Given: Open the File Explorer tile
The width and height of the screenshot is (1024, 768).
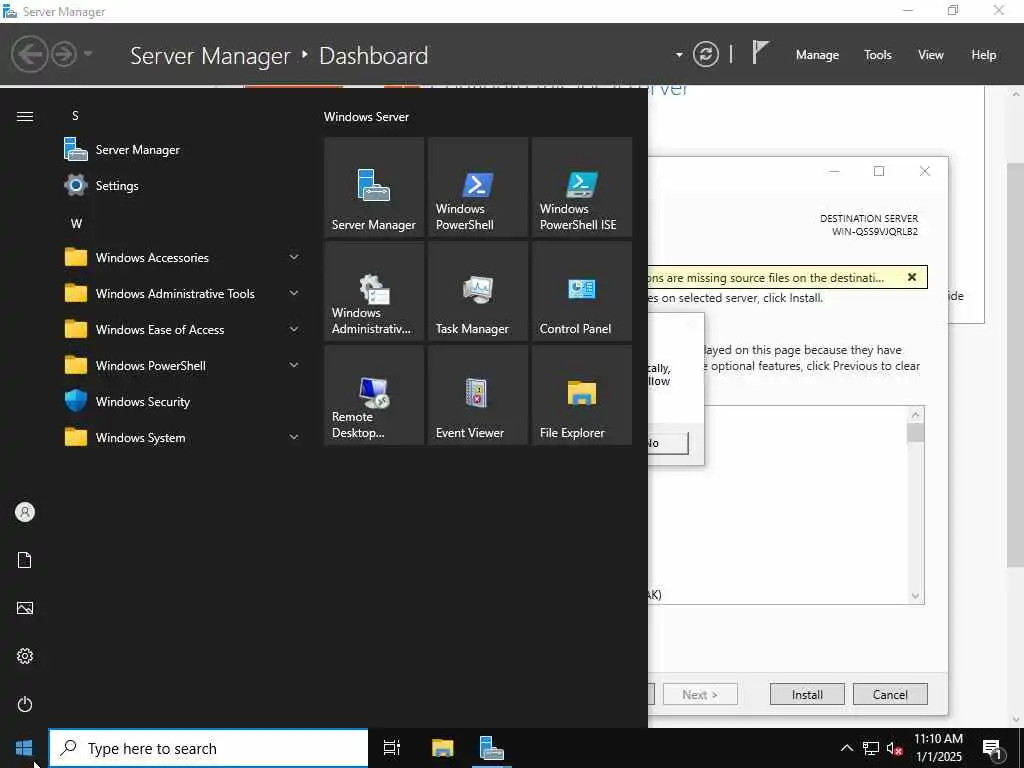Looking at the screenshot, I should click(x=581, y=395).
